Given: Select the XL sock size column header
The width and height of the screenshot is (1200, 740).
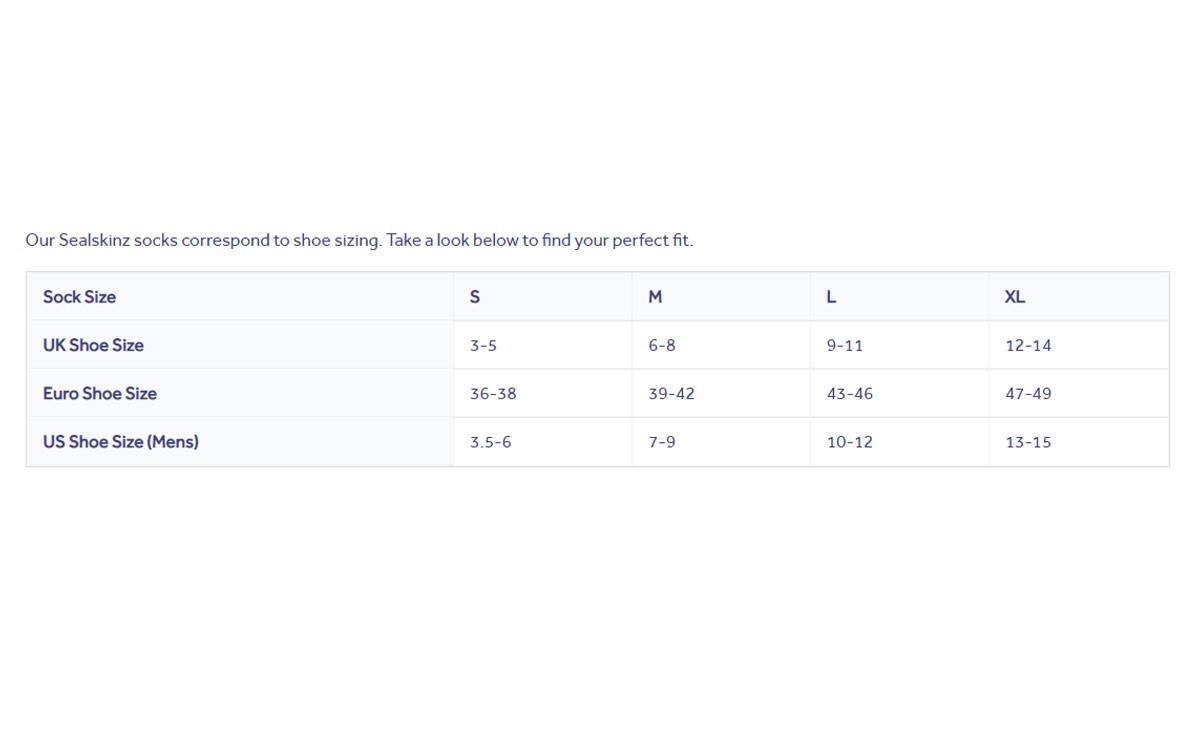Looking at the screenshot, I should point(1015,297).
